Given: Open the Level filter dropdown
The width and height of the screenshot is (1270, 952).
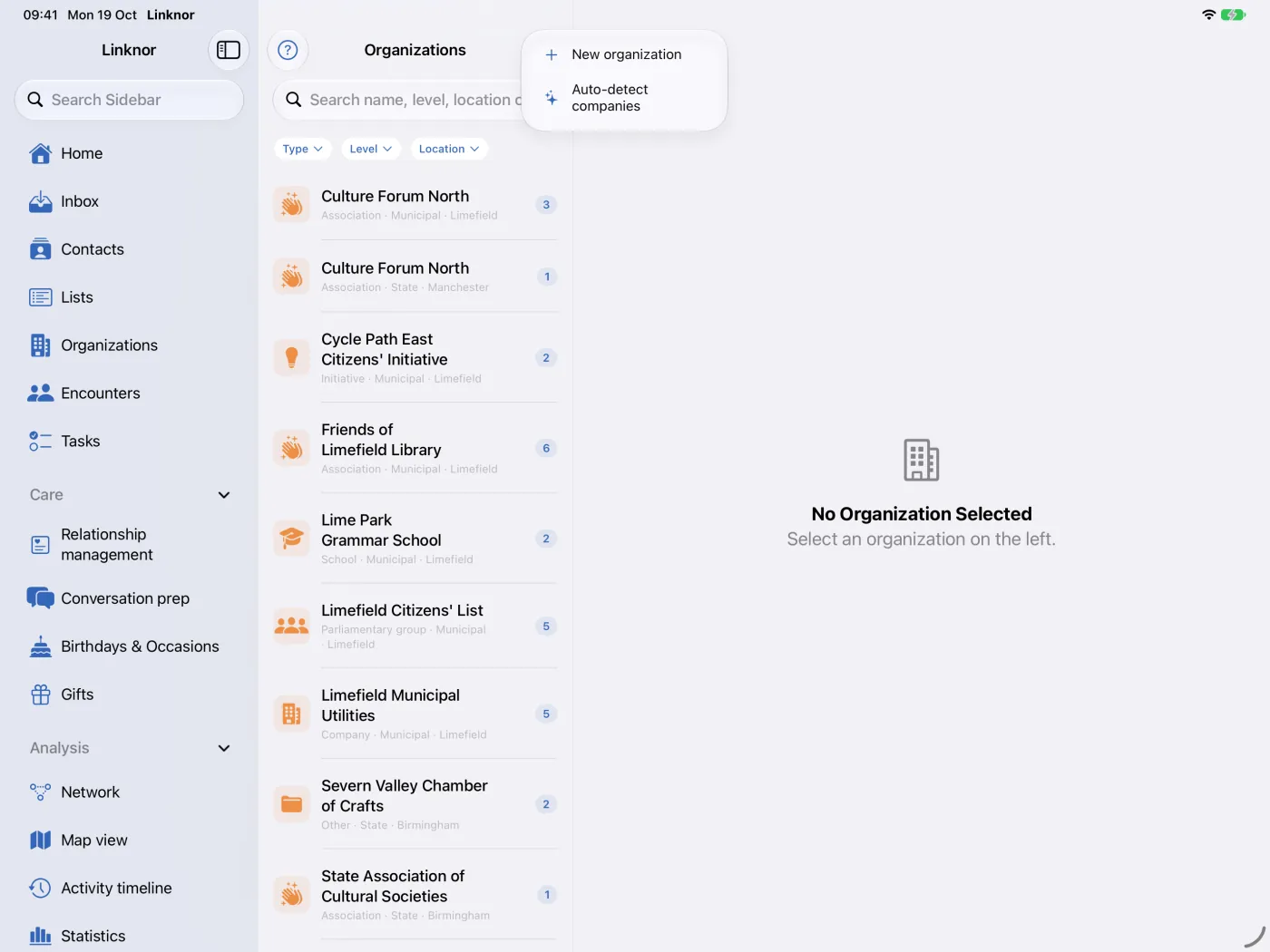Looking at the screenshot, I should click(371, 149).
